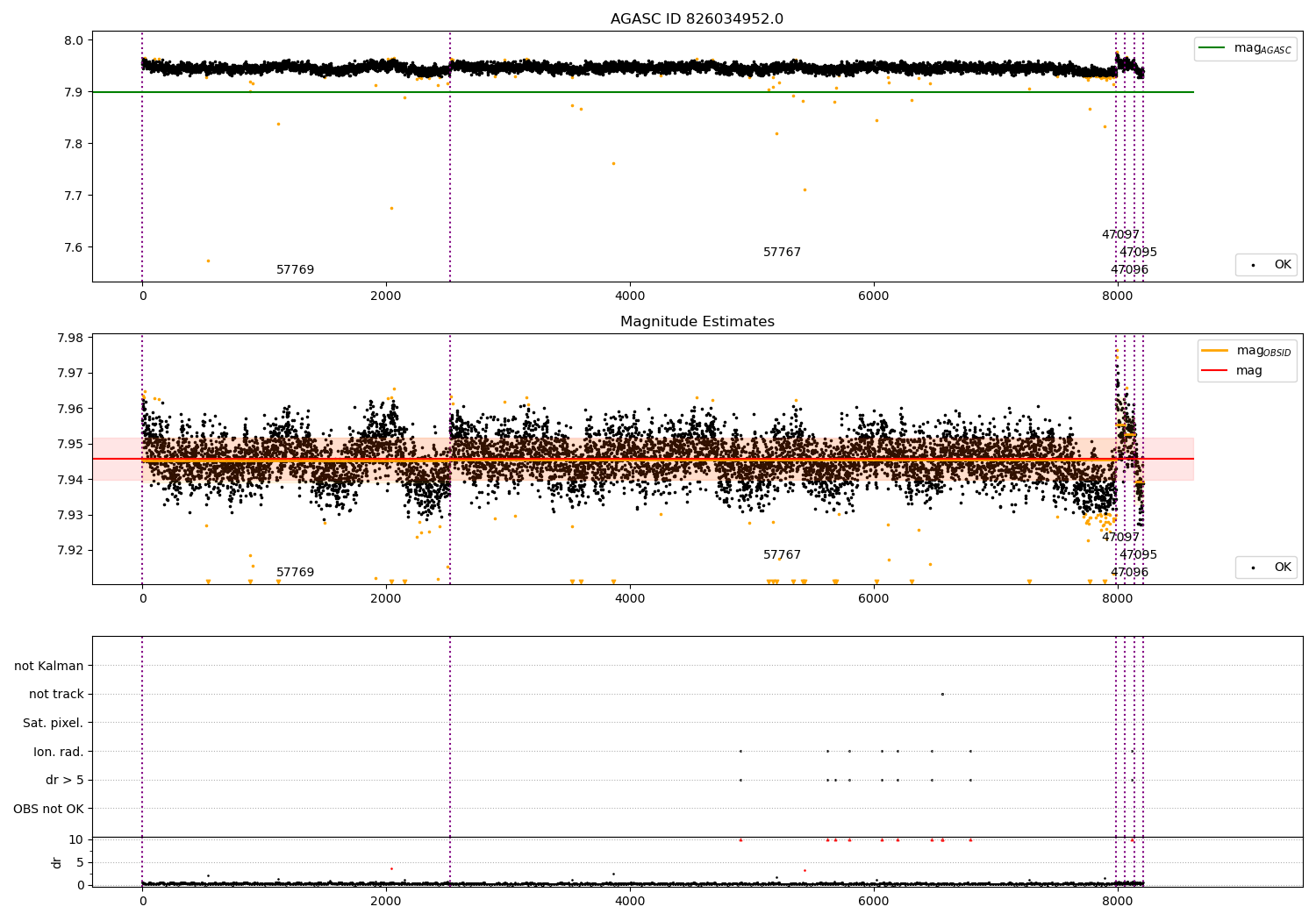Click the 'Sat. pixel.' axis label

tap(53, 723)
